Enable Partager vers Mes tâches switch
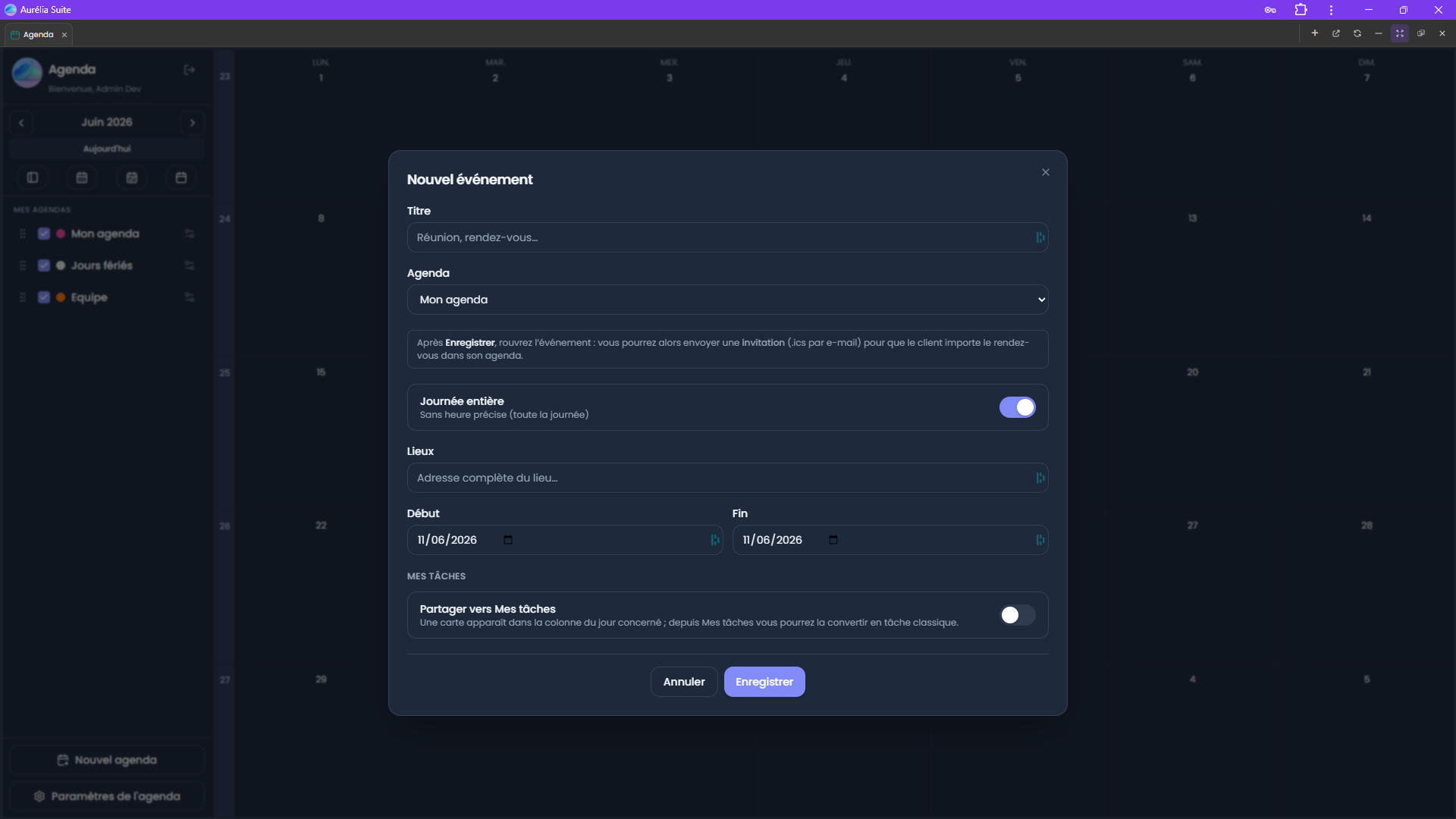This screenshot has height=819, width=1456. coord(1017,615)
